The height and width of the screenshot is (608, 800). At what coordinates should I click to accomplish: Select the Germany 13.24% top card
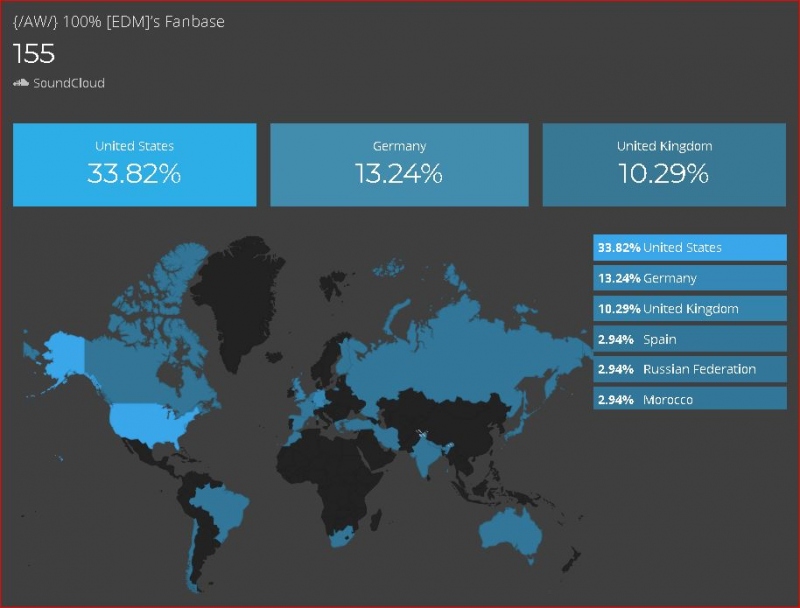click(x=399, y=164)
